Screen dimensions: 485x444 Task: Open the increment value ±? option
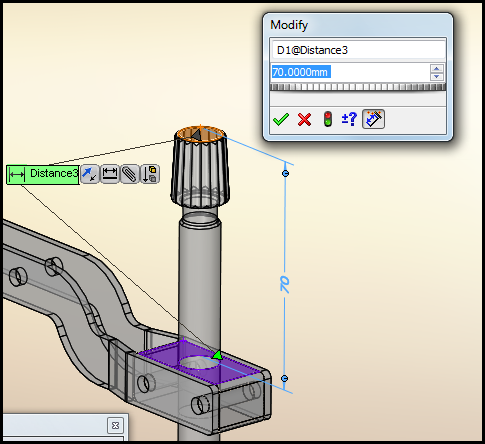point(349,119)
